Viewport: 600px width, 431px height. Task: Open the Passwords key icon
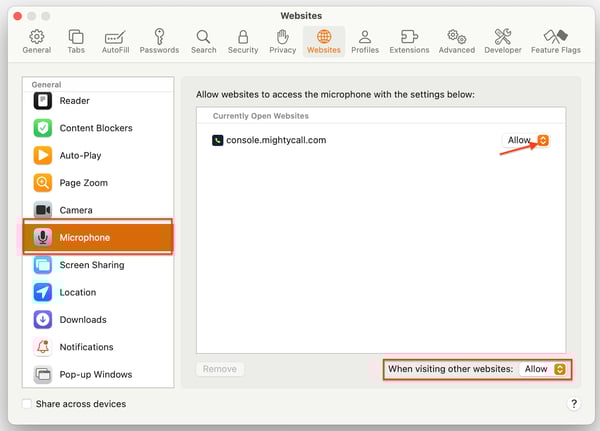pos(160,37)
